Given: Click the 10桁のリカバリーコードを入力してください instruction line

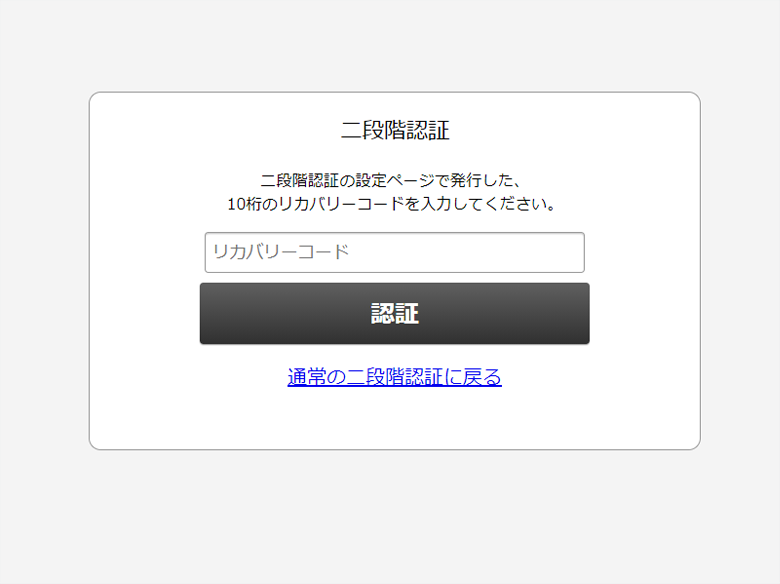Looking at the screenshot, I should tap(391, 204).
